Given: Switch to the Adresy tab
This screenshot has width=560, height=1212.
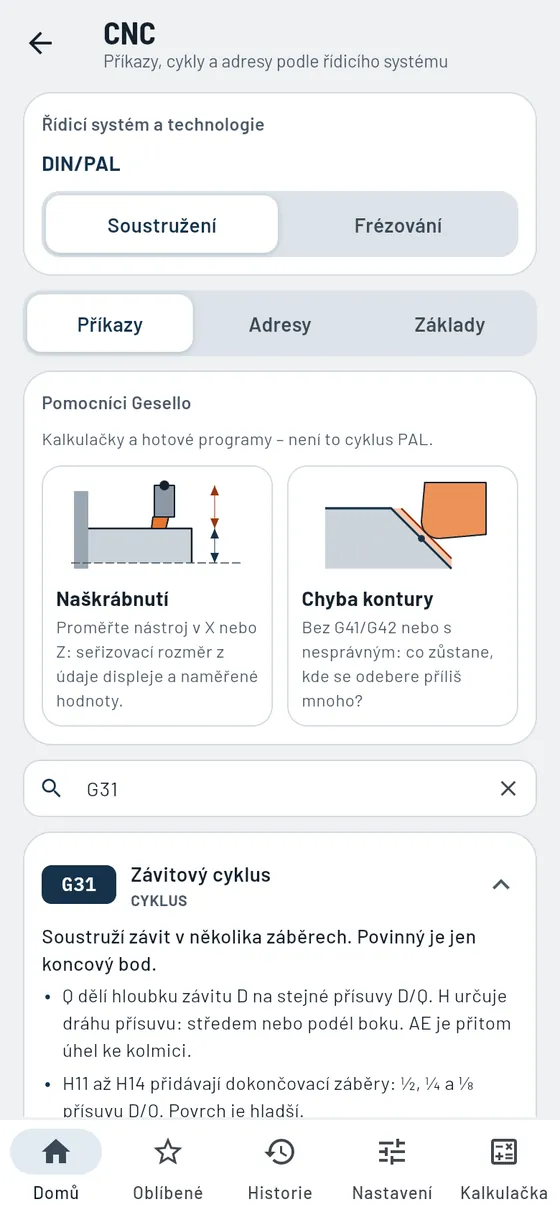Looking at the screenshot, I should pos(280,324).
